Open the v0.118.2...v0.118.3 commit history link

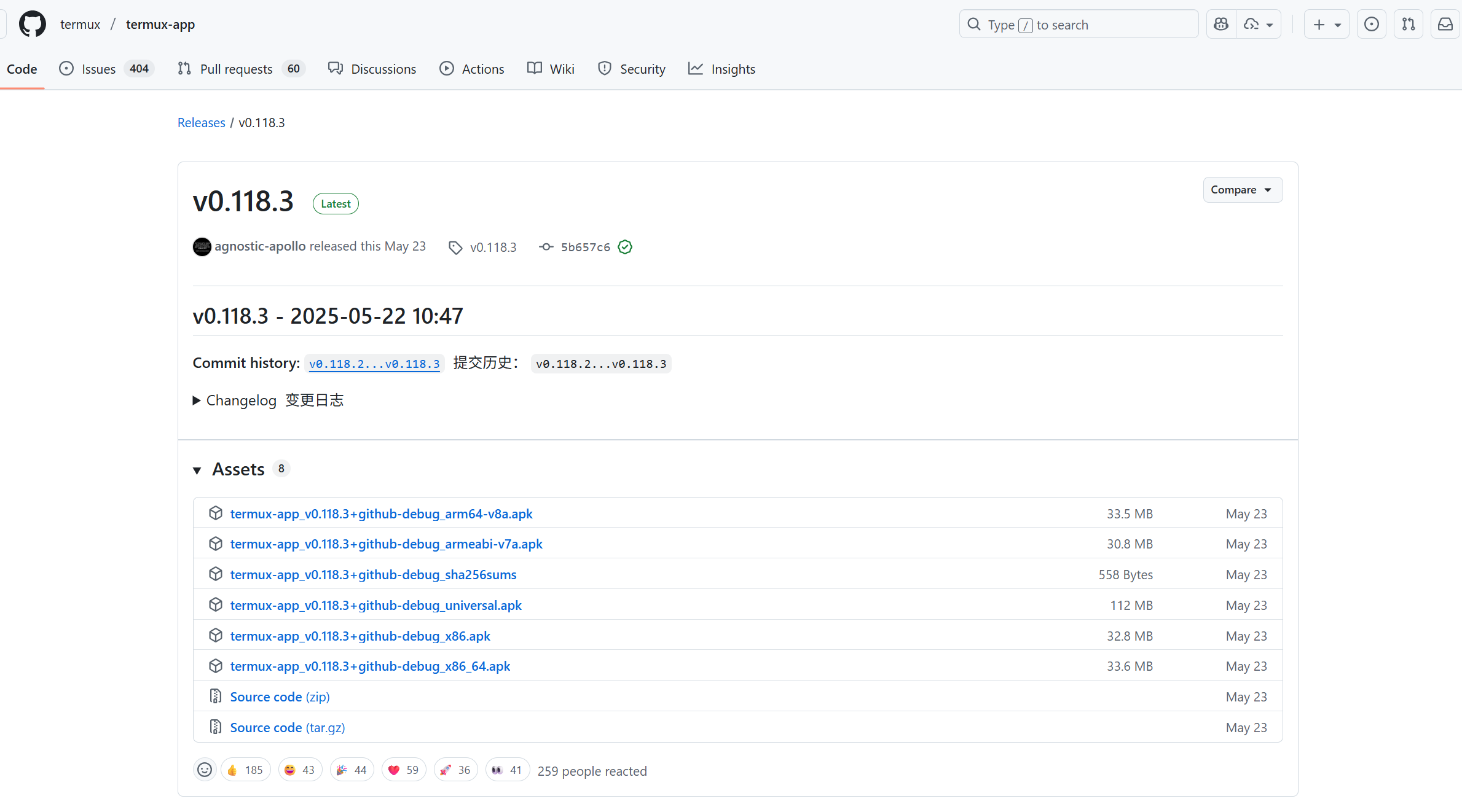(x=374, y=364)
